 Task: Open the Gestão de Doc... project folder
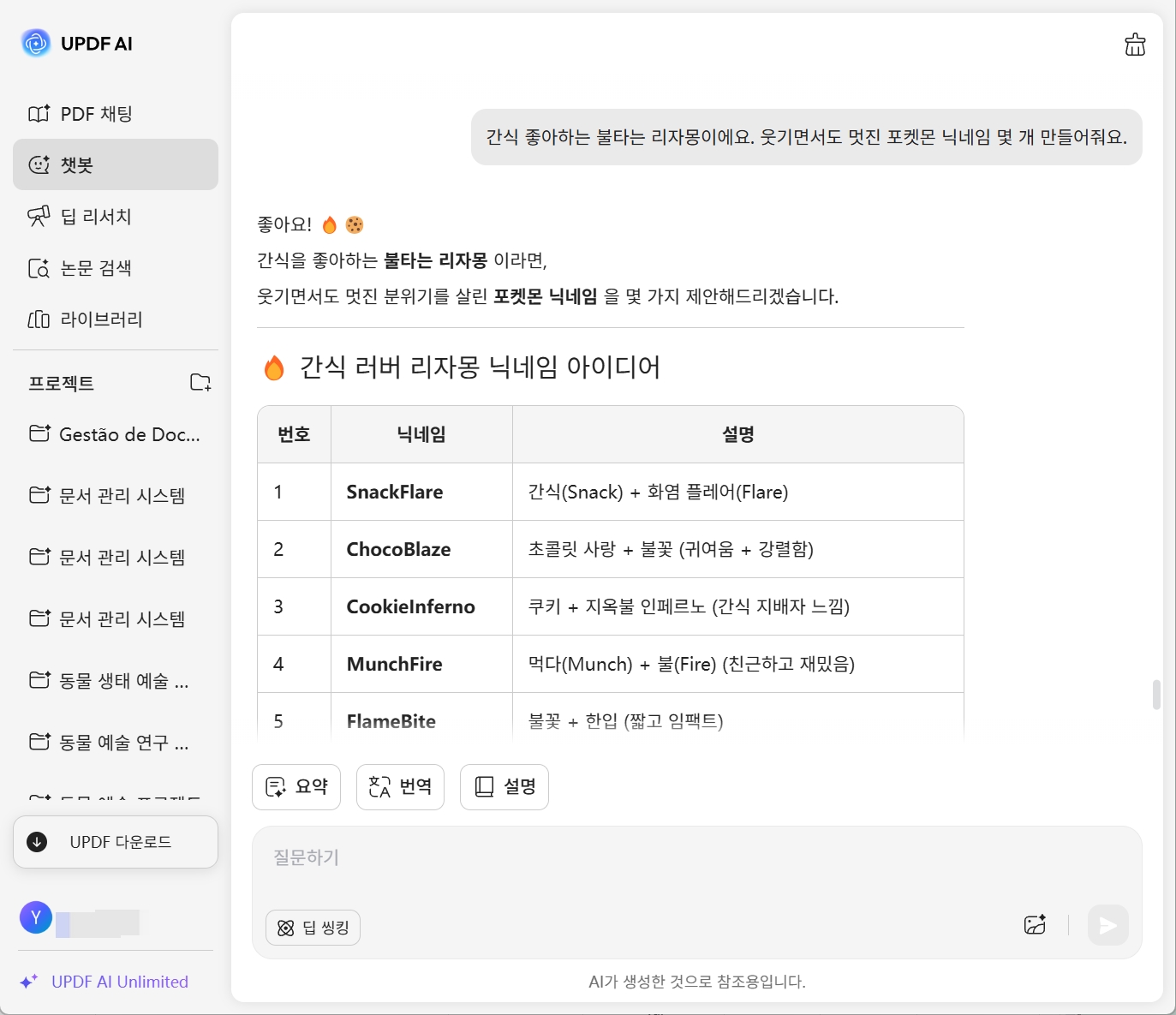(x=115, y=434)
